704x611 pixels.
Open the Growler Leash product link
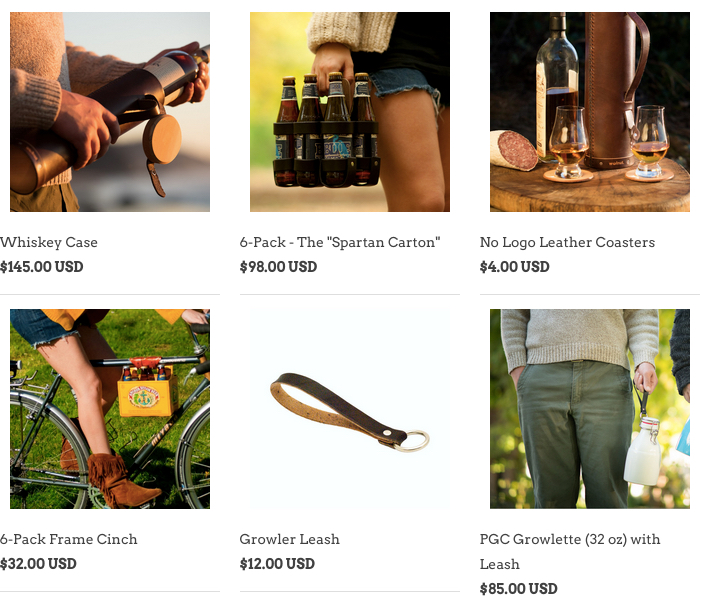pyautogui.click(x=290, y=539)
